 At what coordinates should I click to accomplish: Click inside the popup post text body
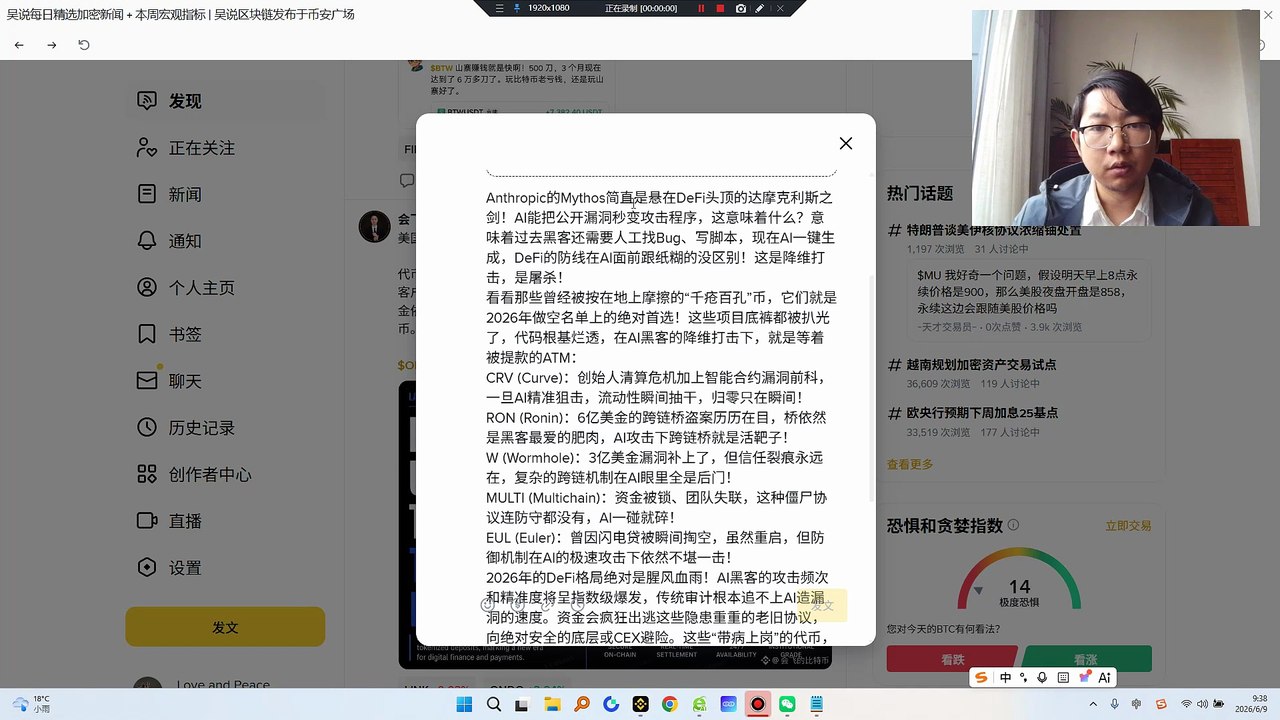[x=661, y=417]
